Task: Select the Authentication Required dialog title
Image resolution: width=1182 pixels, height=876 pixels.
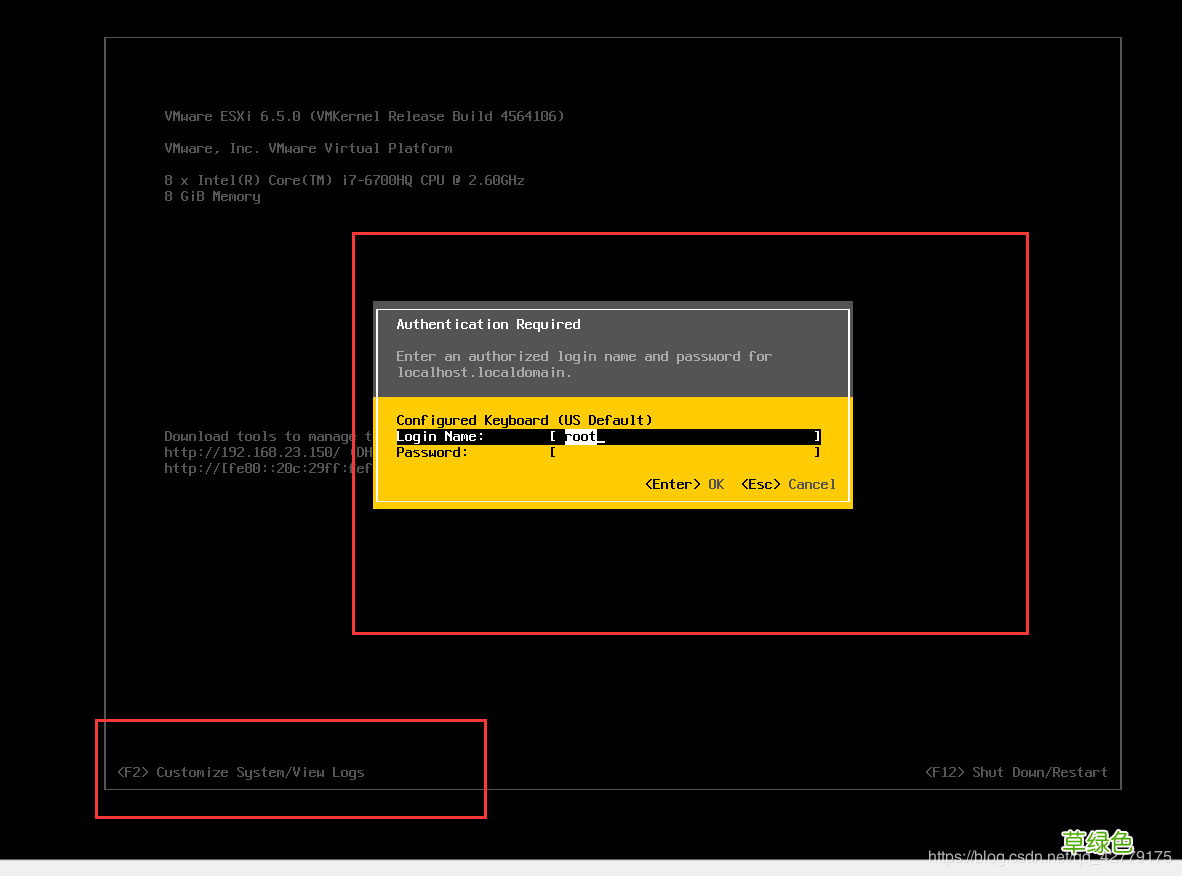Action: tap(488, 324)
